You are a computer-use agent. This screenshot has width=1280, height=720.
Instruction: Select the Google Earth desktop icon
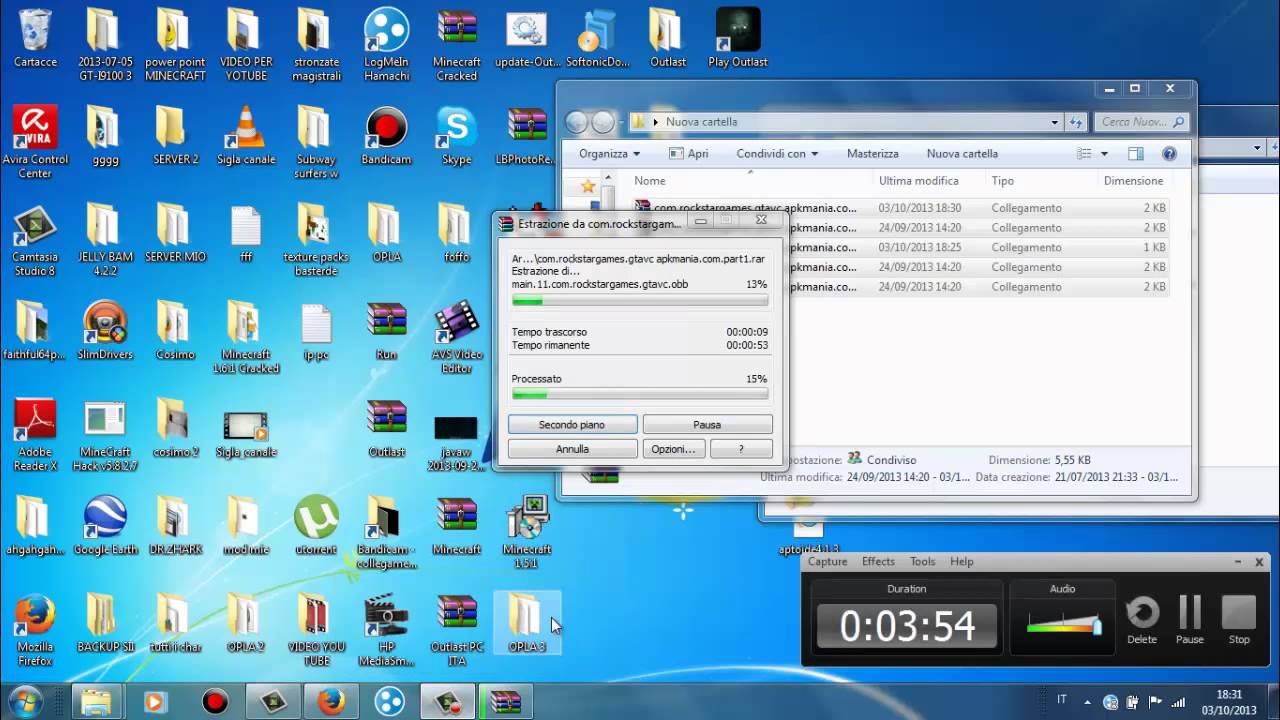point(105,526)
